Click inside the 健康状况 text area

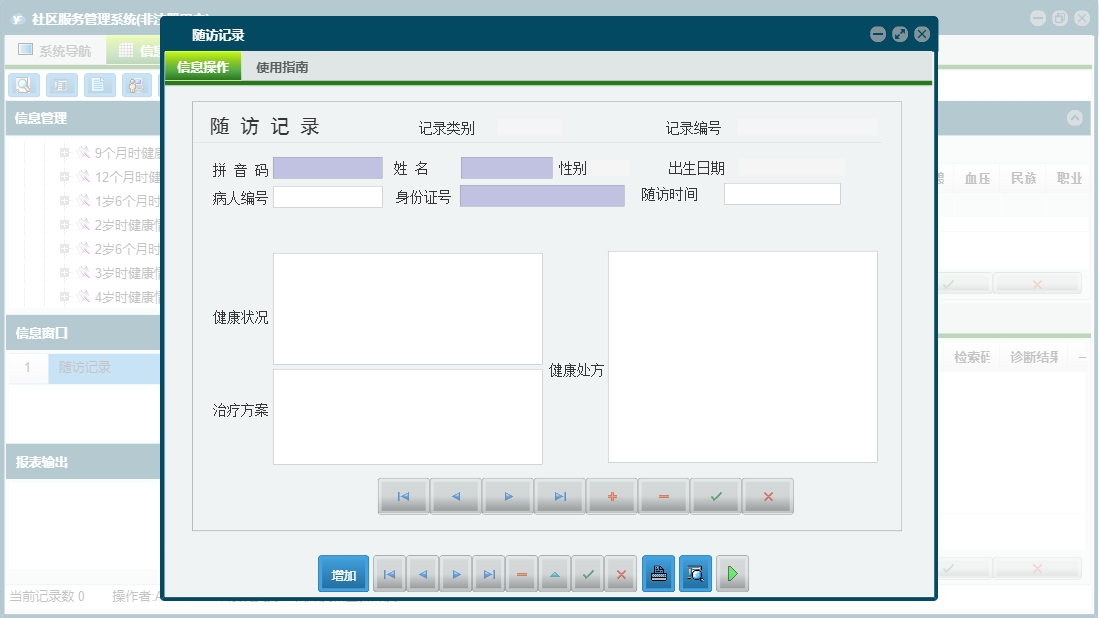(408, 309)
